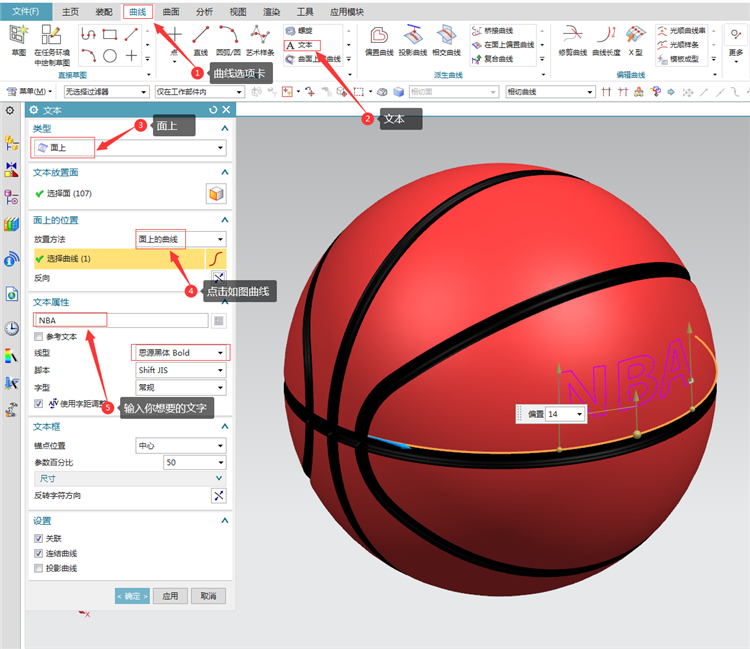
Task: Open the 锚点位置 中心 dropdown
Action: (x=181, y=446)
